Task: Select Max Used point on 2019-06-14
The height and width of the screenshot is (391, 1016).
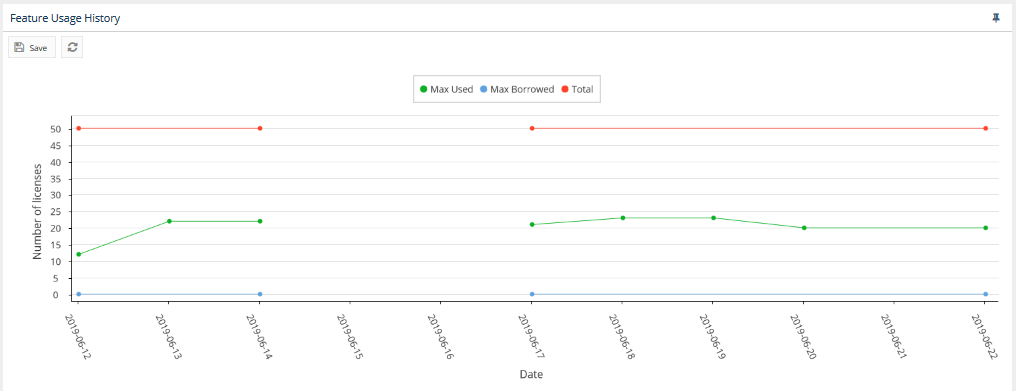Action: [x=260, y=221]
